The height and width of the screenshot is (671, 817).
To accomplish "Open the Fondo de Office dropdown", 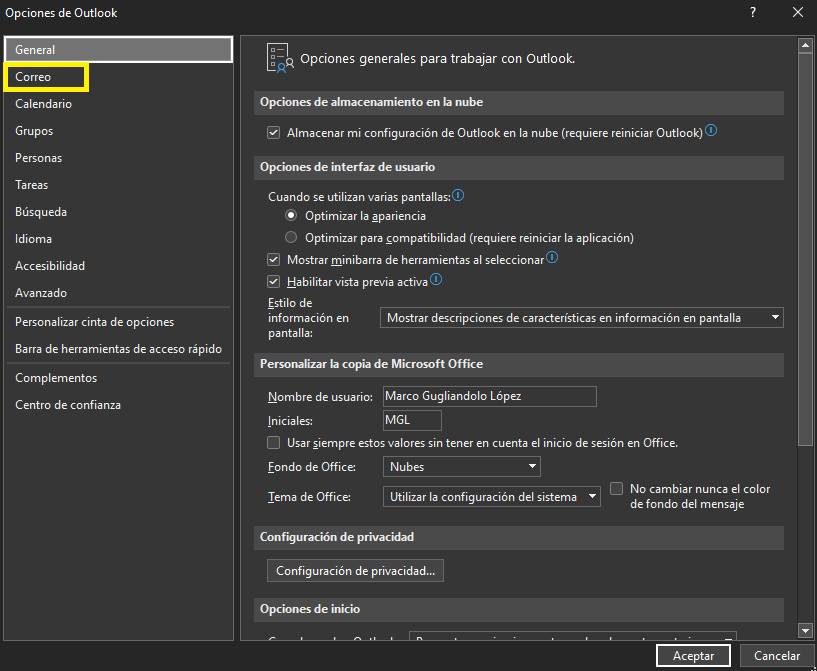I will (462, 467).
